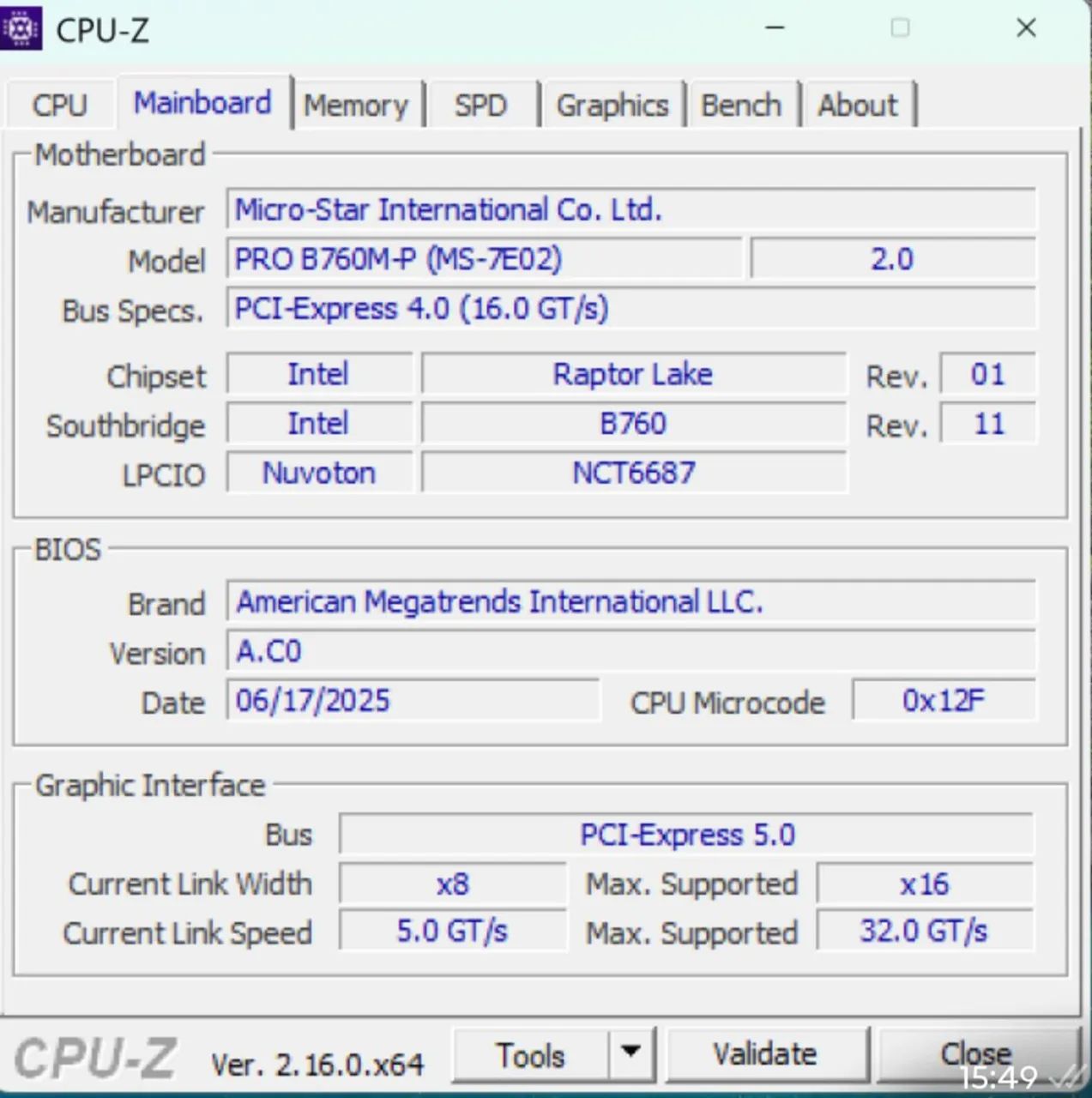Click the Close button at bottom

point(976,1055)
